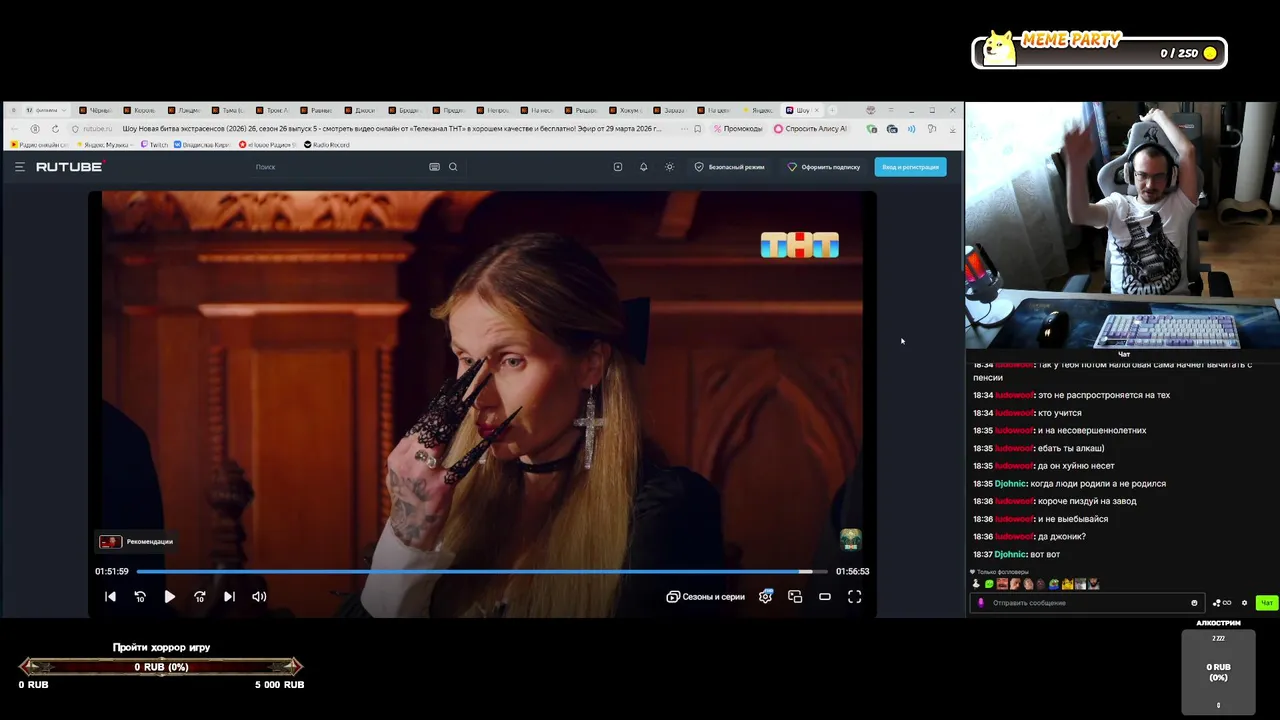Switch to the active "Шоу" browser tab

802,110
